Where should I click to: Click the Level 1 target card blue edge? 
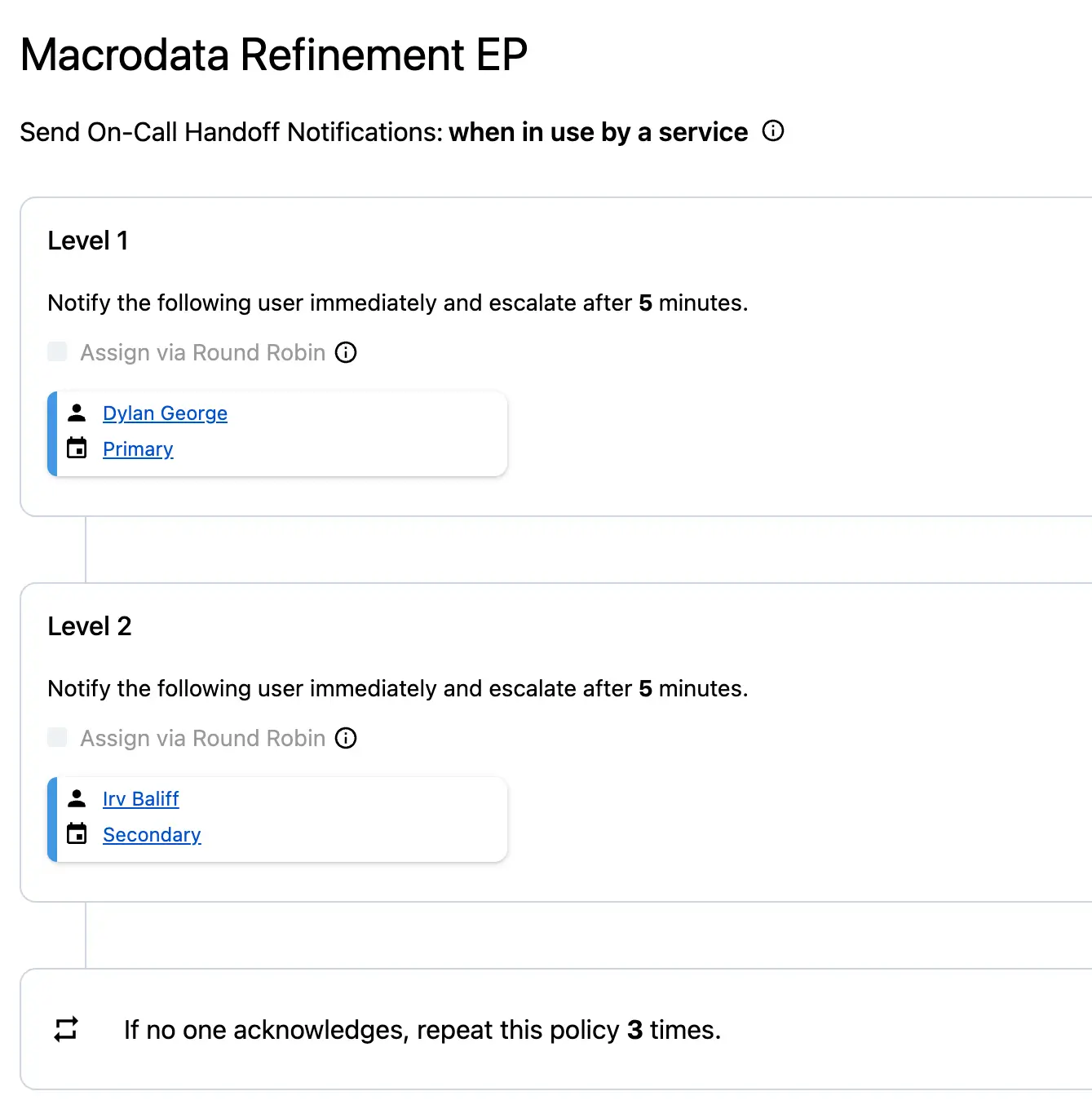52,434
